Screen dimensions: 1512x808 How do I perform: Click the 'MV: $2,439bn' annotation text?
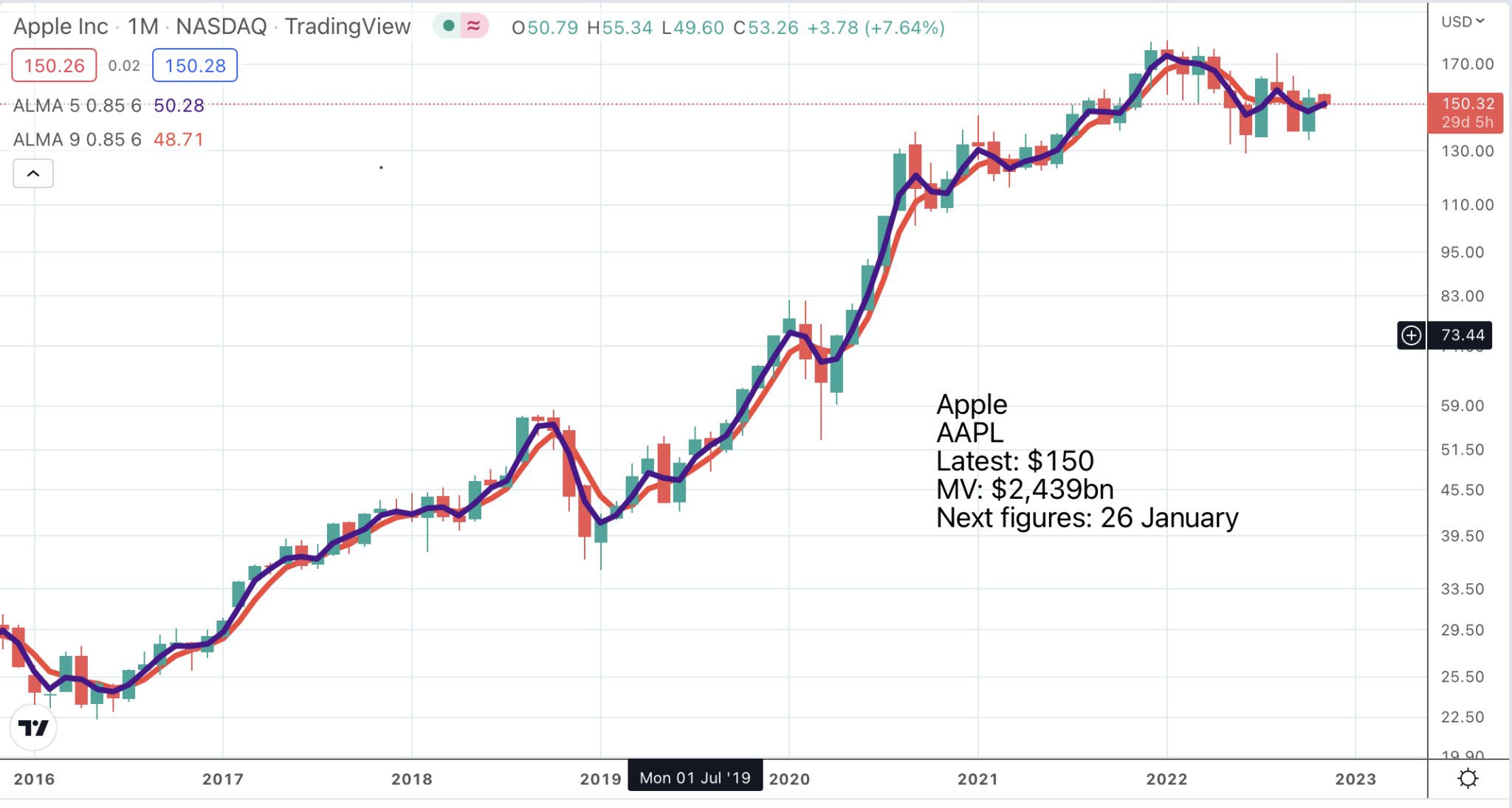(x=1025, y=489)
